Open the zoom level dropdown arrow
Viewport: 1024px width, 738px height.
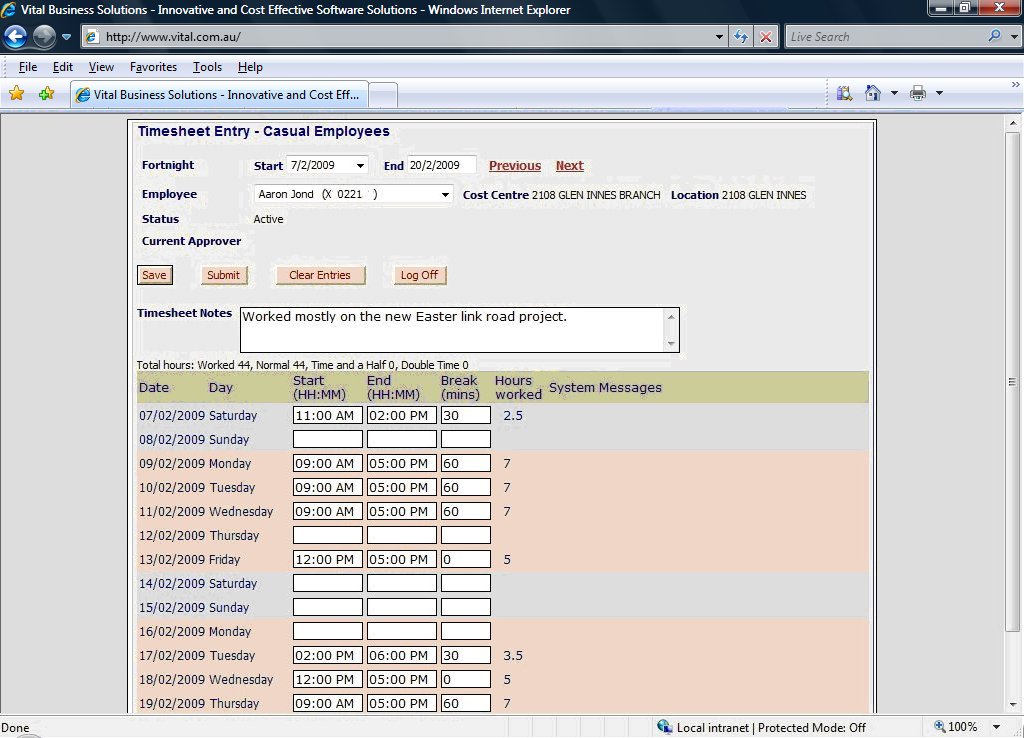pyautogui.click(x=996, y=727)
